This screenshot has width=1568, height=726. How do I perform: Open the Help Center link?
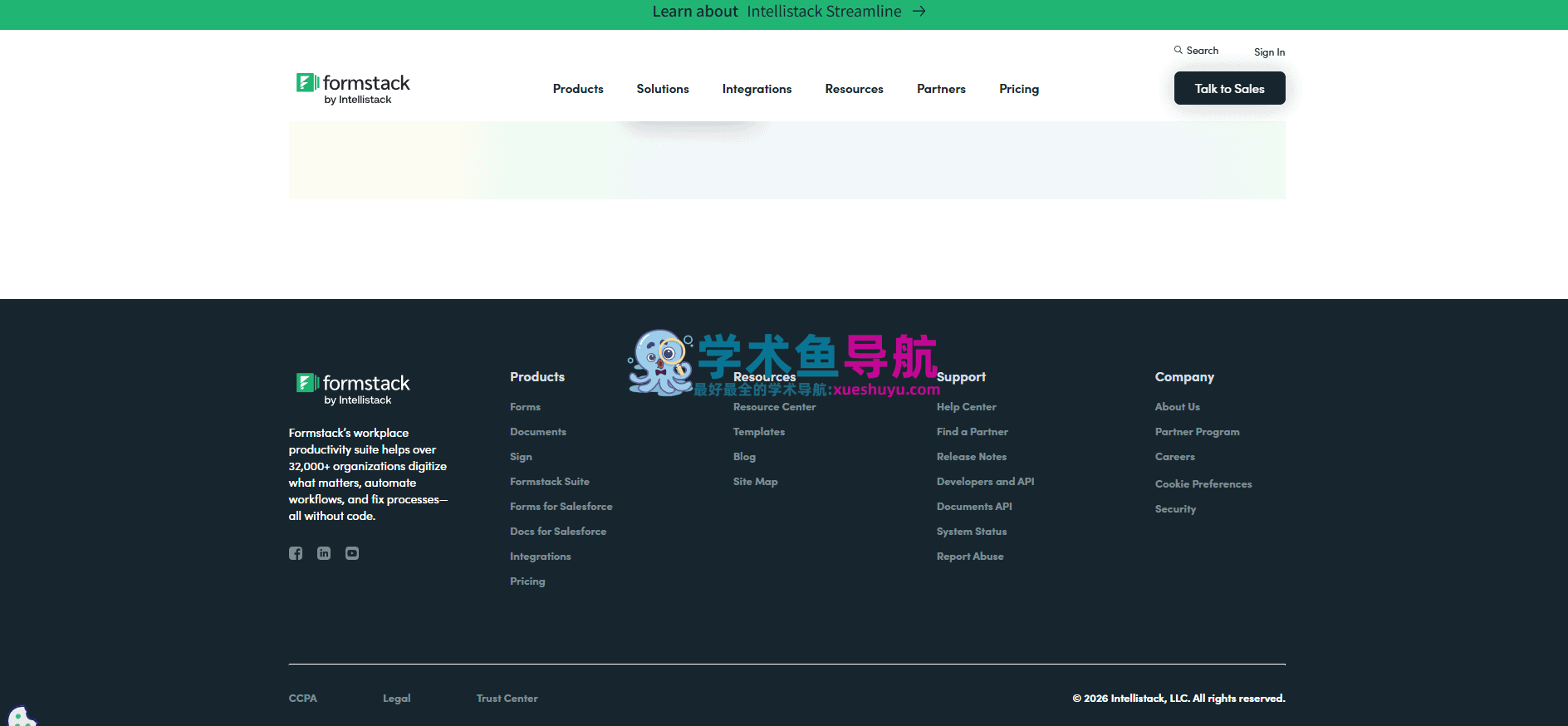(x=967, y=407)
